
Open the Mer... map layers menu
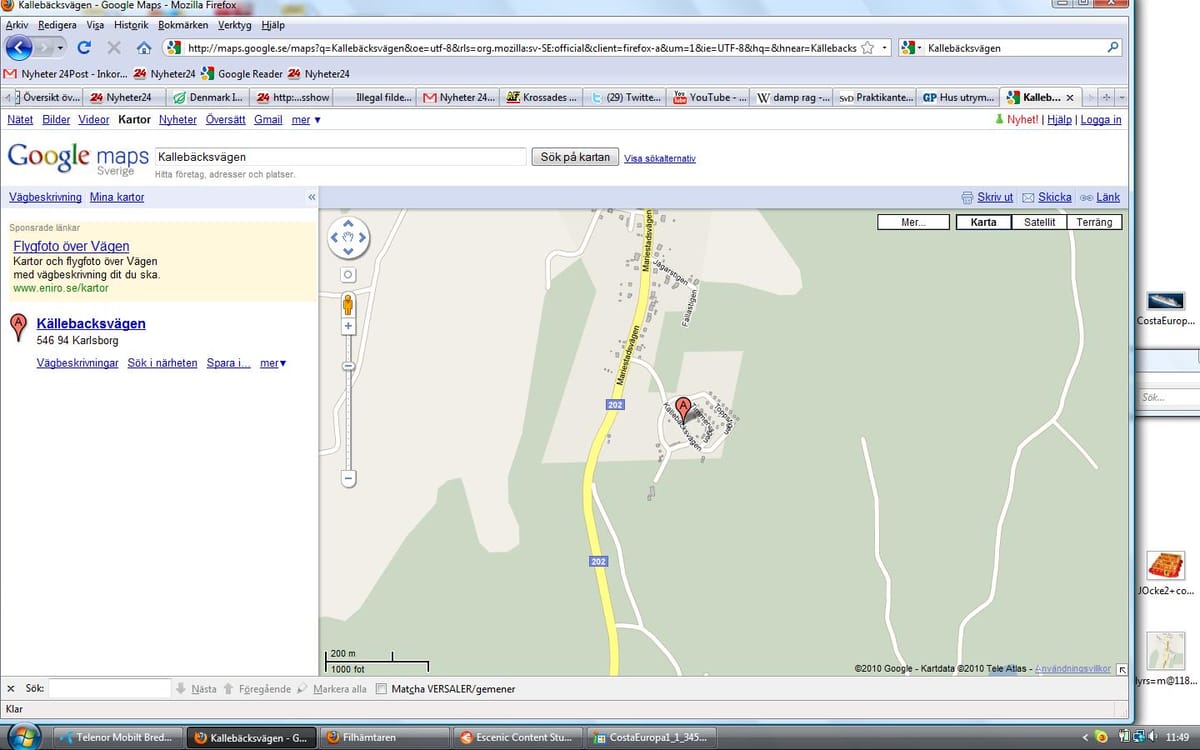click(x=913, y=222)
